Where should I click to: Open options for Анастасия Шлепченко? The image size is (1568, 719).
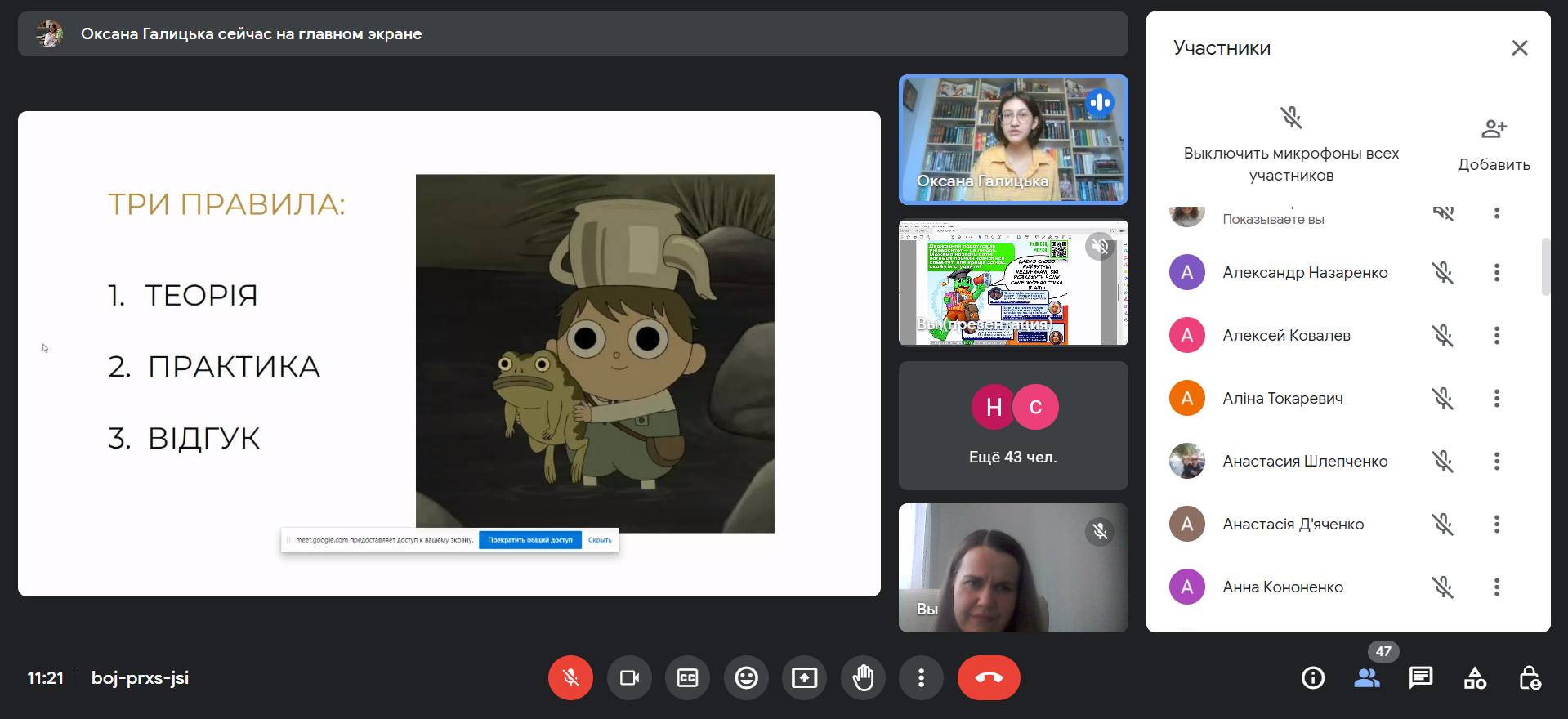click(1497, 461)
